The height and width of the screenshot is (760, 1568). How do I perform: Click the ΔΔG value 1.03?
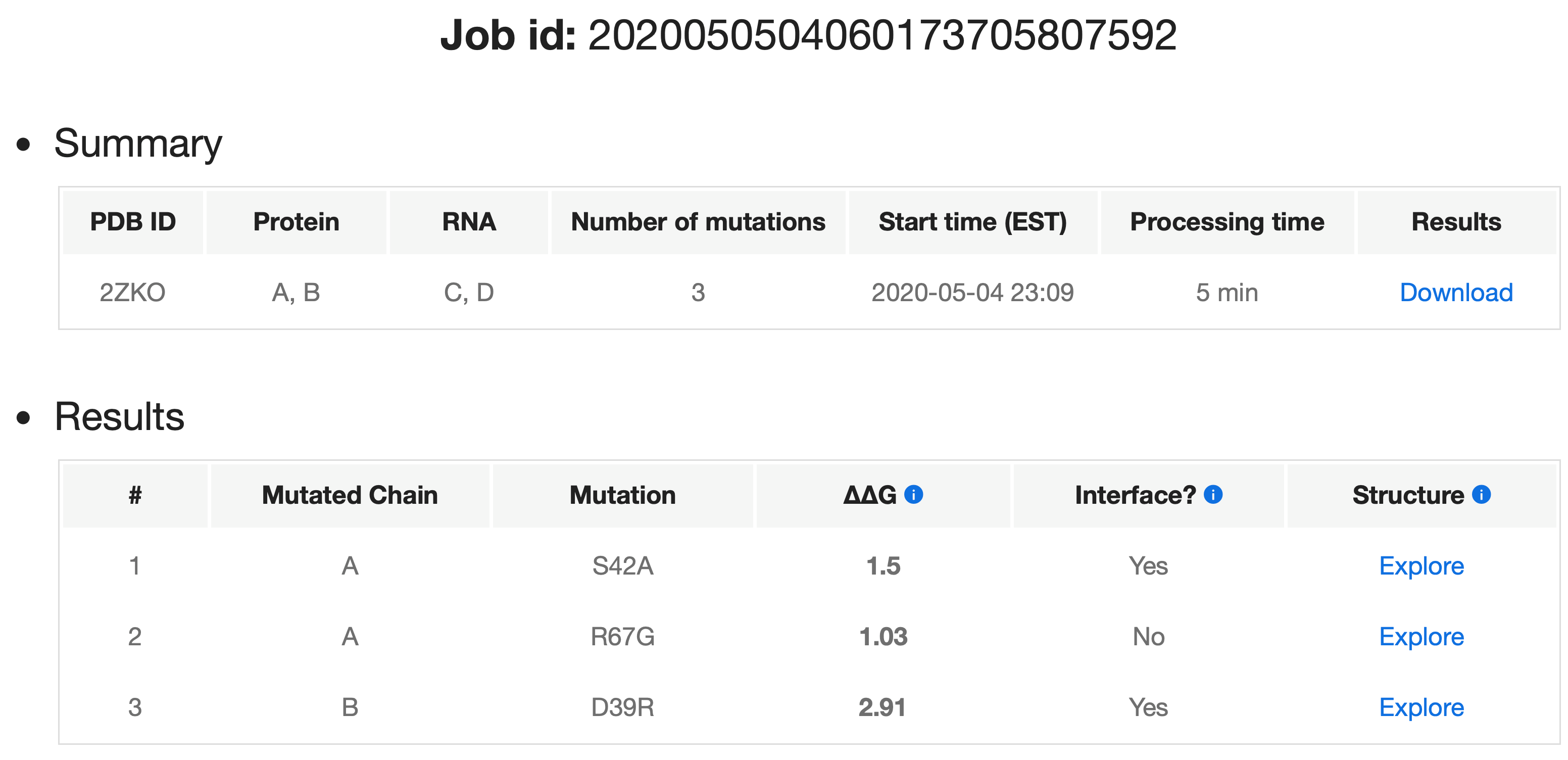(x=883, y=637)
